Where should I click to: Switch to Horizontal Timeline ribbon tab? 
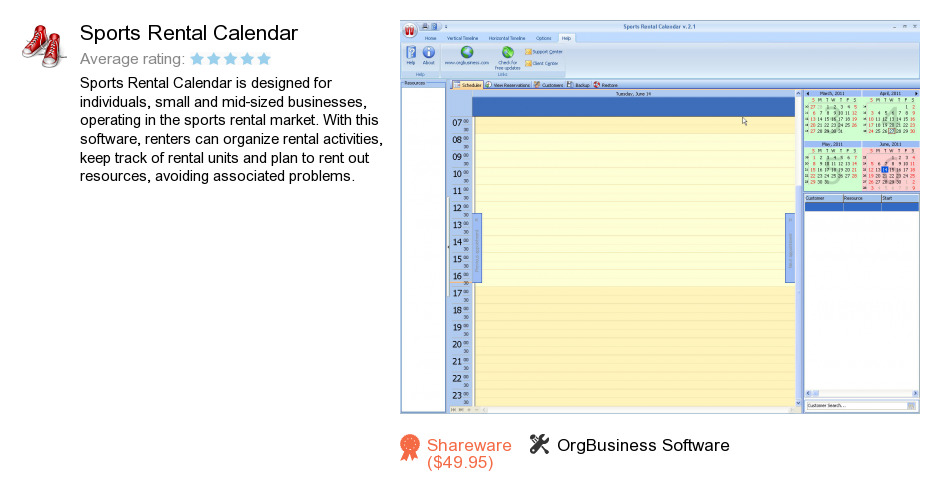507,38
